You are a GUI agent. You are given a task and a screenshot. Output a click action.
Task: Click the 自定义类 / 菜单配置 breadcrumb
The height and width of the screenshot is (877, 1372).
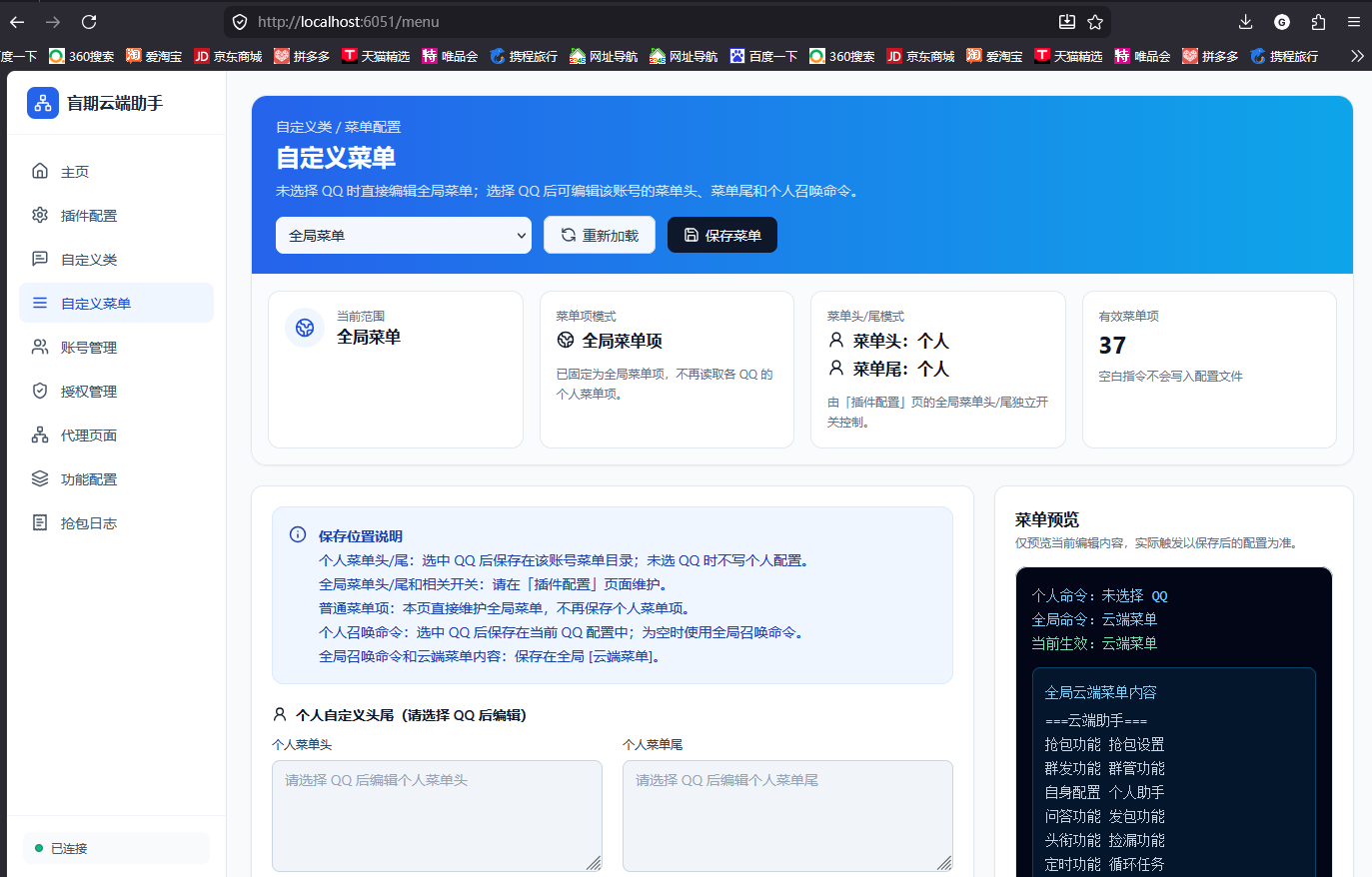coord(339,127)
